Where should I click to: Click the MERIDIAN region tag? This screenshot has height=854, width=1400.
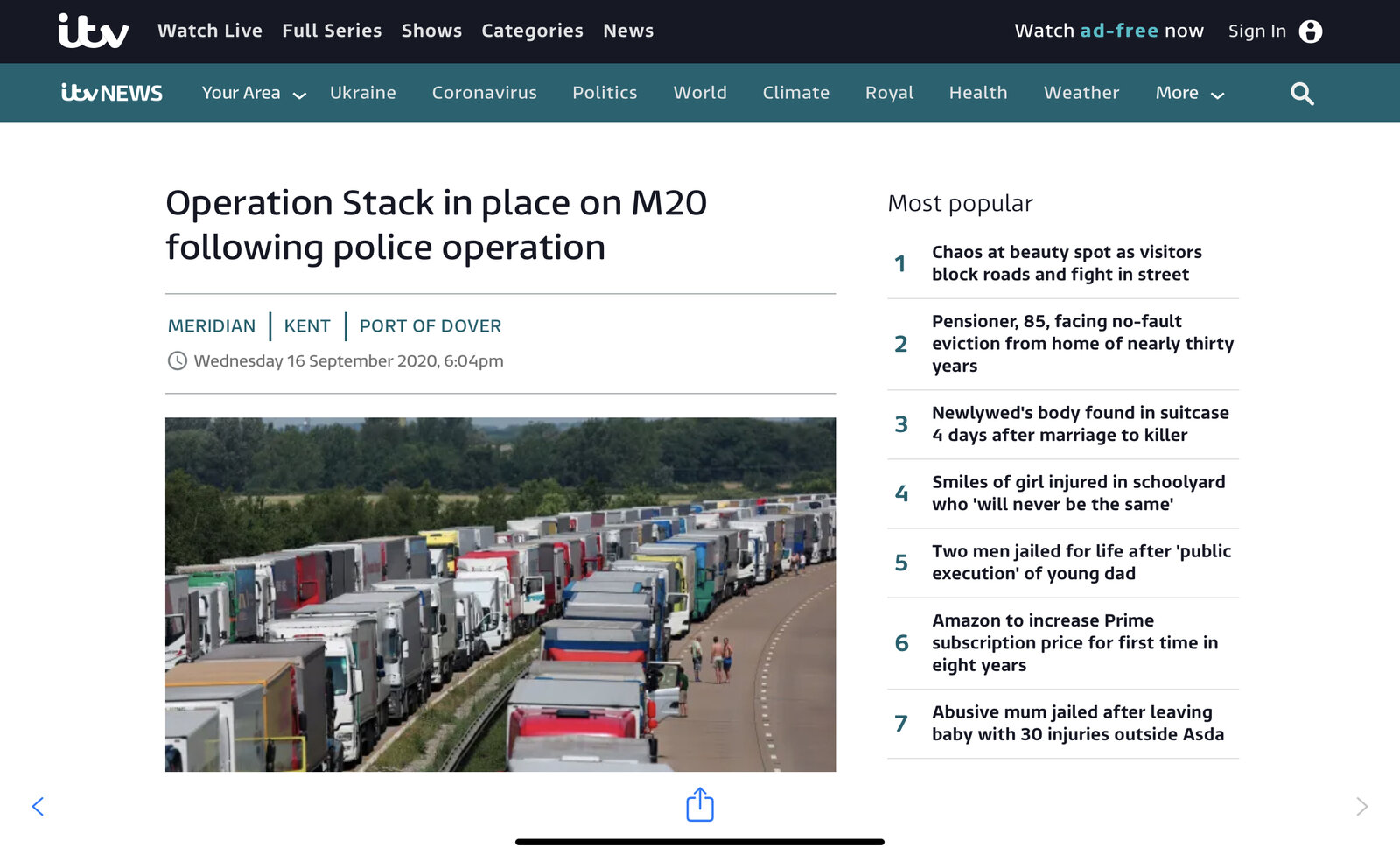212,326
